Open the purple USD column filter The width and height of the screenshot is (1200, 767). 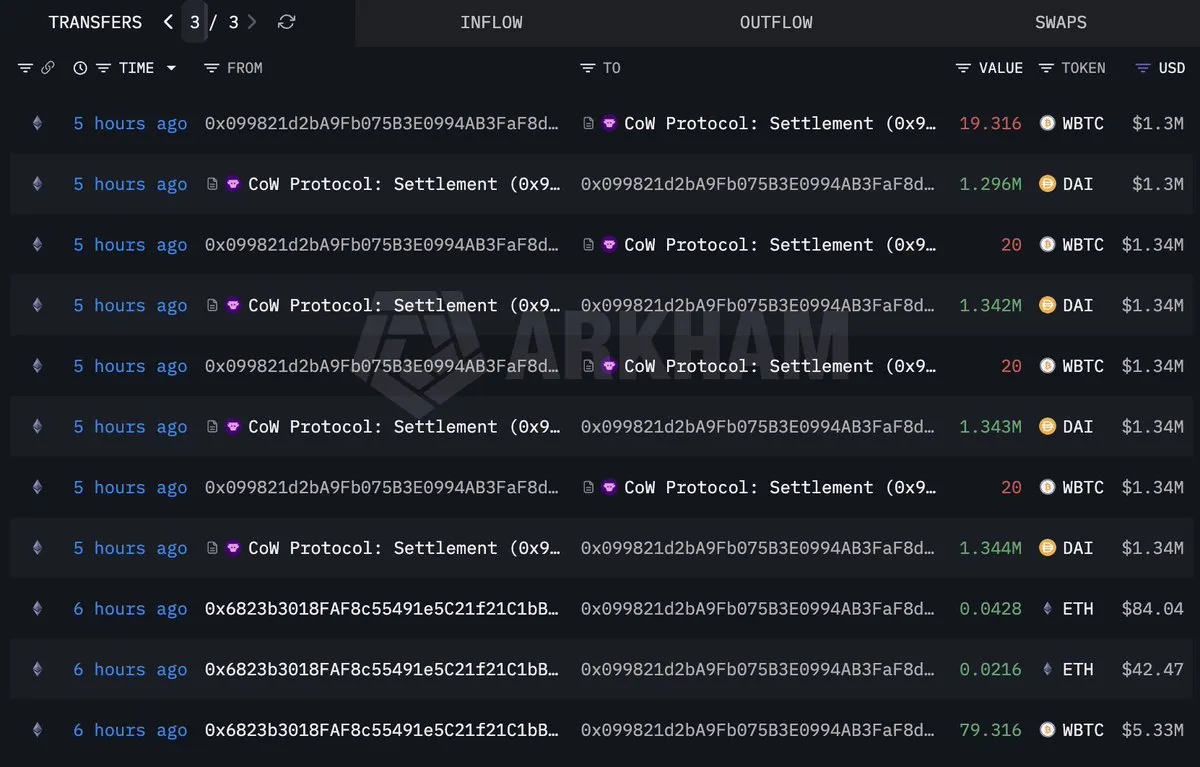pyautogui.click(x=1143, y=68)
